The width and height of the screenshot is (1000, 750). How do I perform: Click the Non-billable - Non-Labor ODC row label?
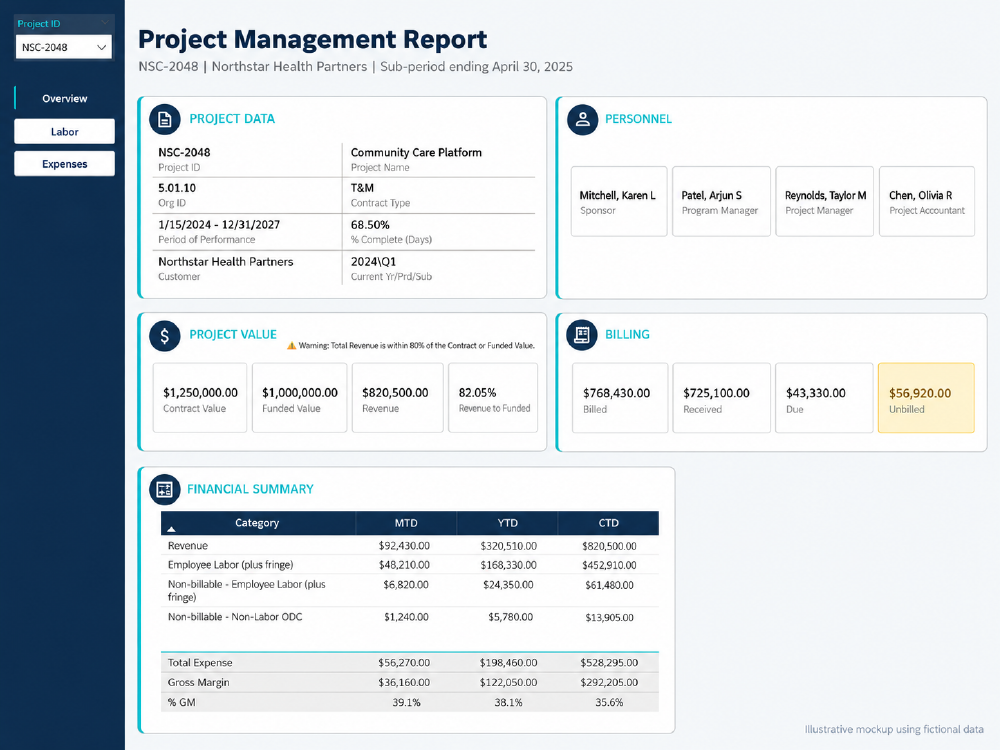click(x=235, y=617)
